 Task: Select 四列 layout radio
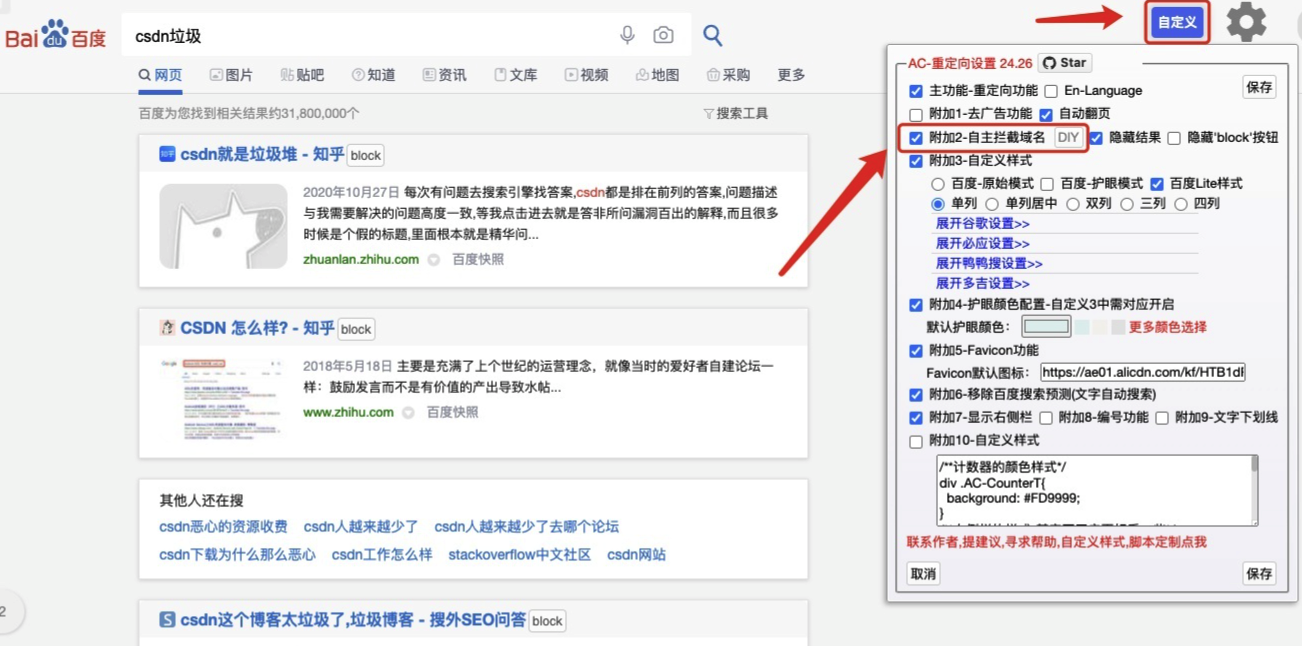(1181, 204)
